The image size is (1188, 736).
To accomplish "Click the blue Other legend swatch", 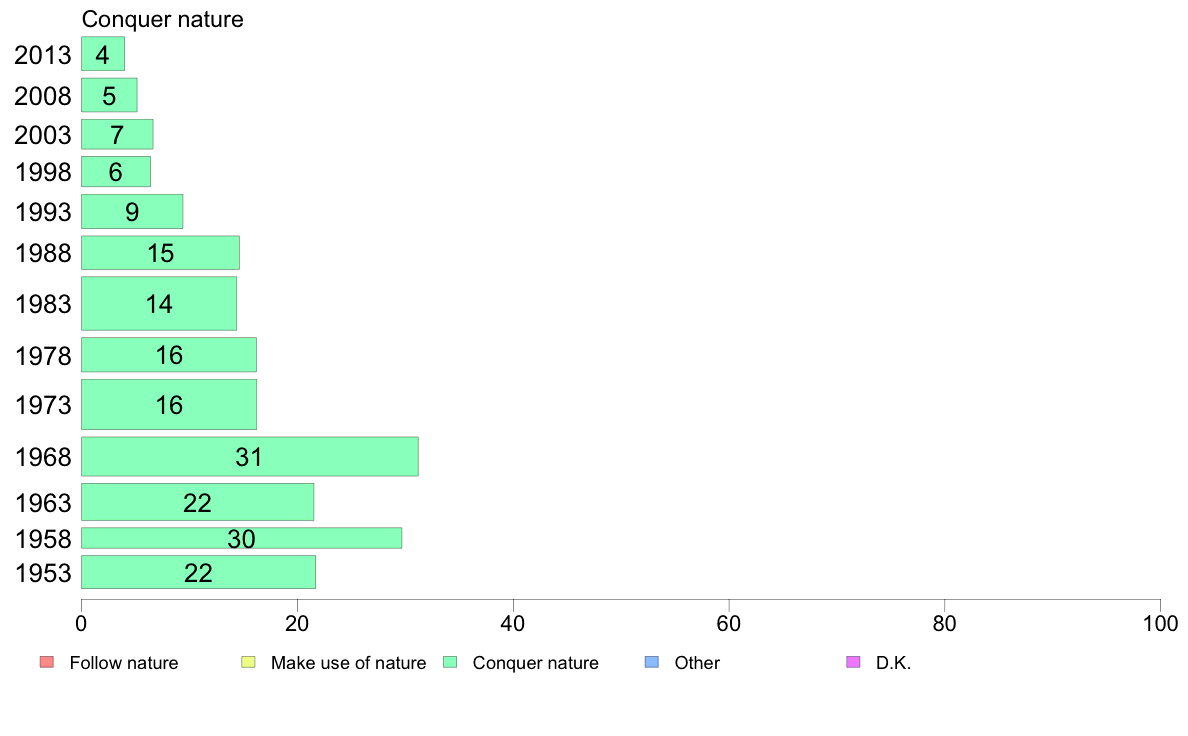I will (652, 662).
